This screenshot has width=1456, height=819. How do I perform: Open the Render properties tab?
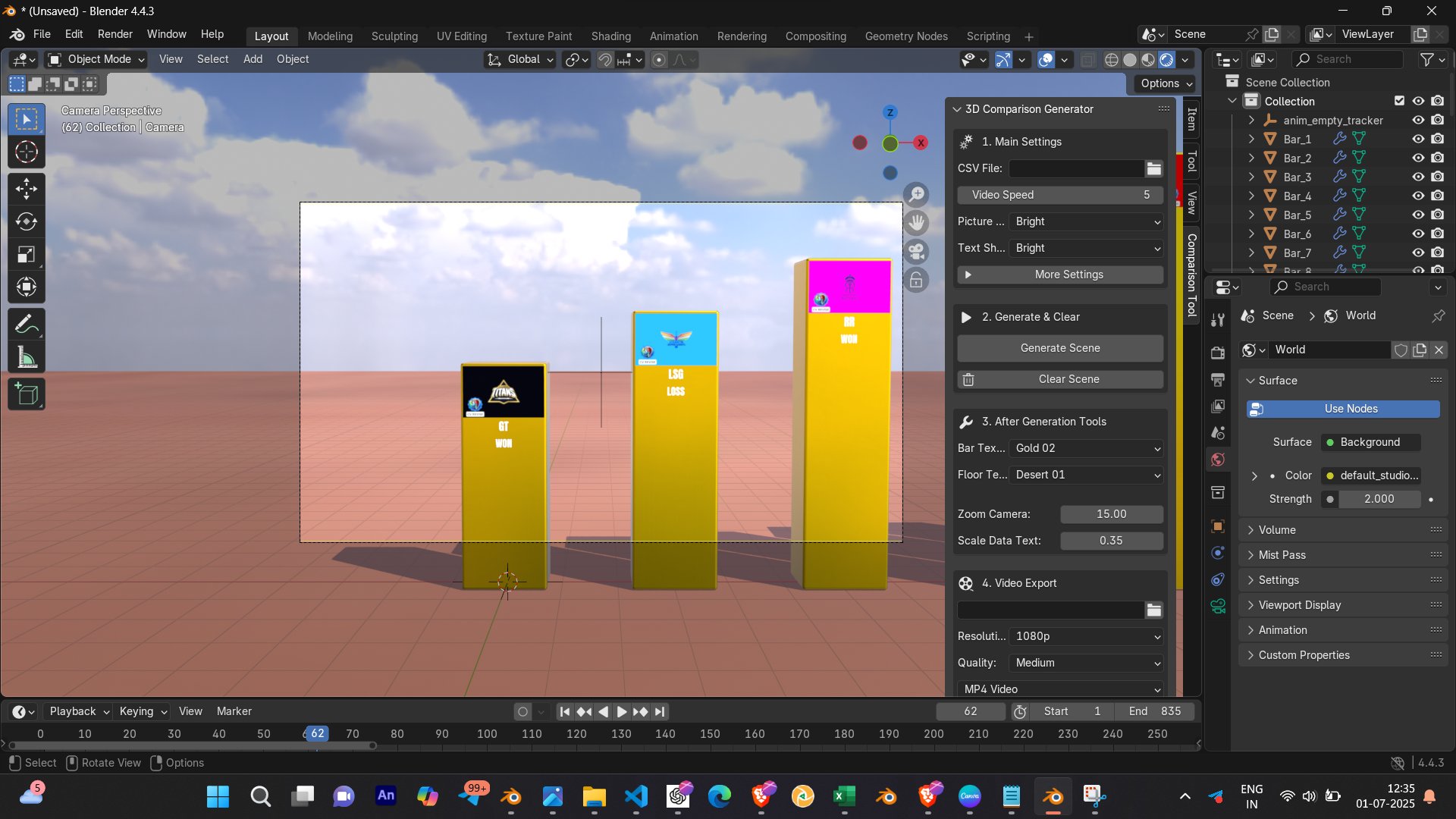(x=1217, y=353)
